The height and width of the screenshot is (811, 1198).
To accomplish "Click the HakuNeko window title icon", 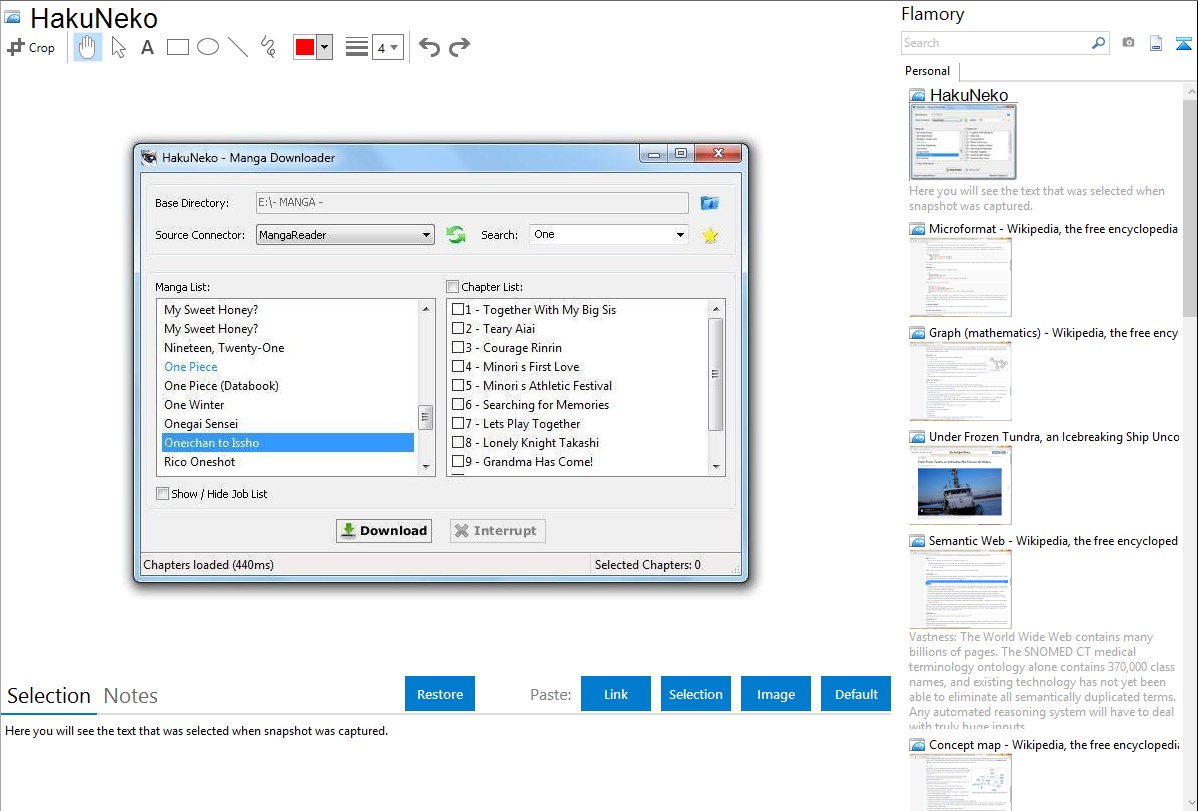I will [149, 157].
